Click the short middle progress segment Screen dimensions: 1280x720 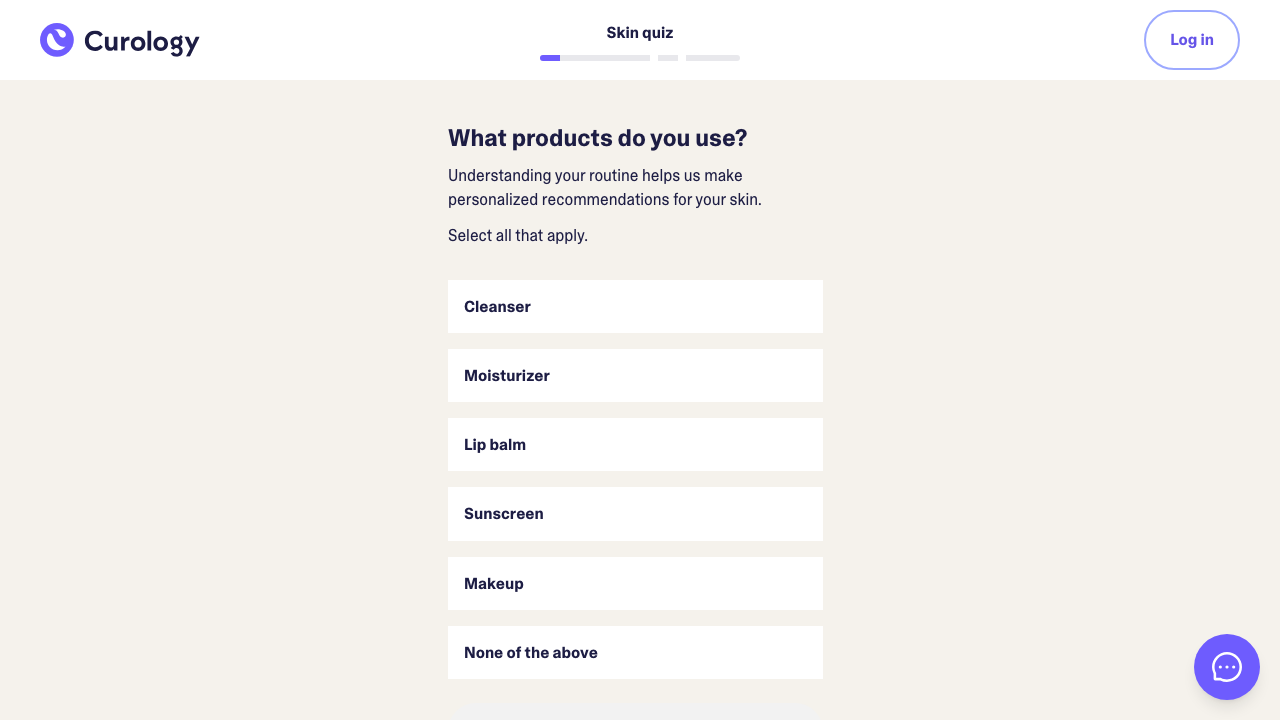tap(668, 58)
